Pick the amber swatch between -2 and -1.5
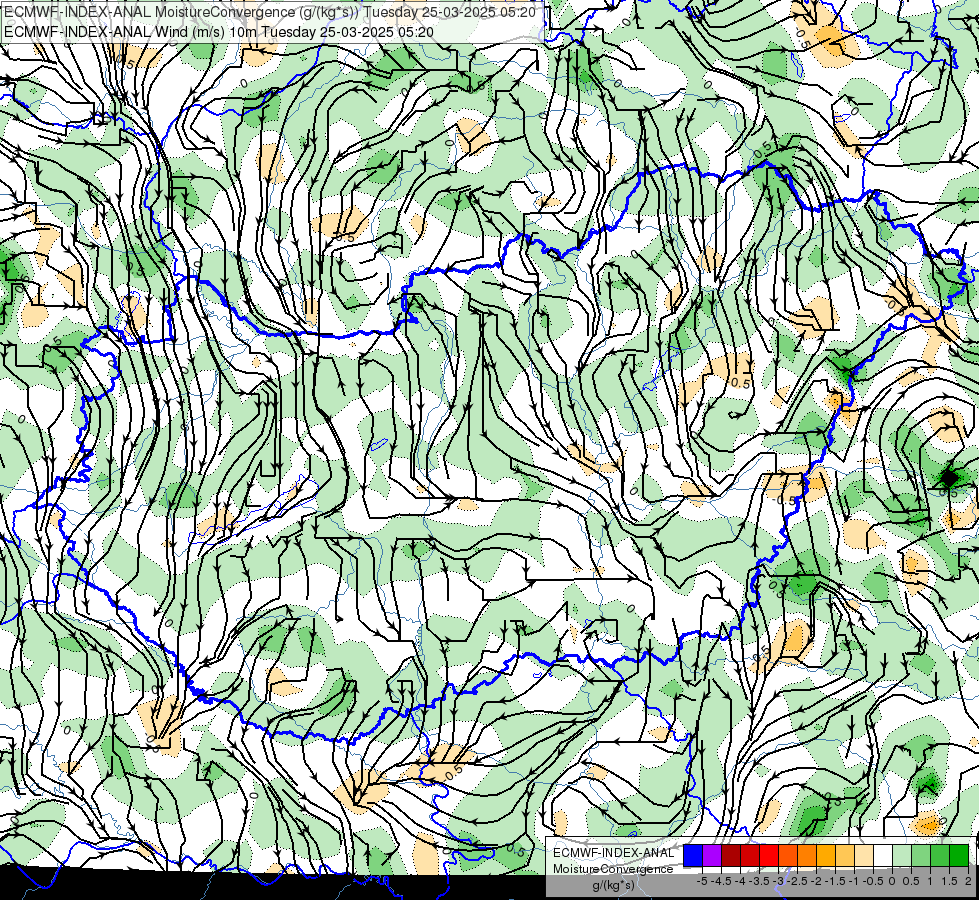The height and width of the screenshot is (900, 979). (x=826, y=856)
